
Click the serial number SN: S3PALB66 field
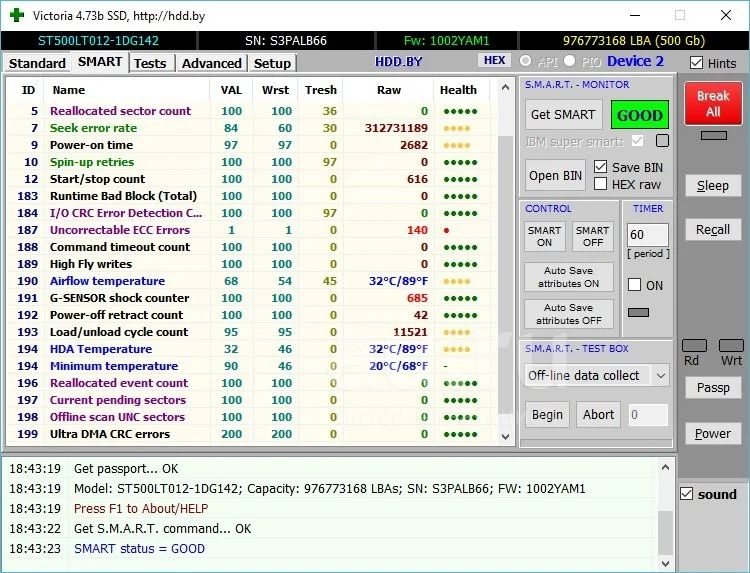[x=286, y=41]
